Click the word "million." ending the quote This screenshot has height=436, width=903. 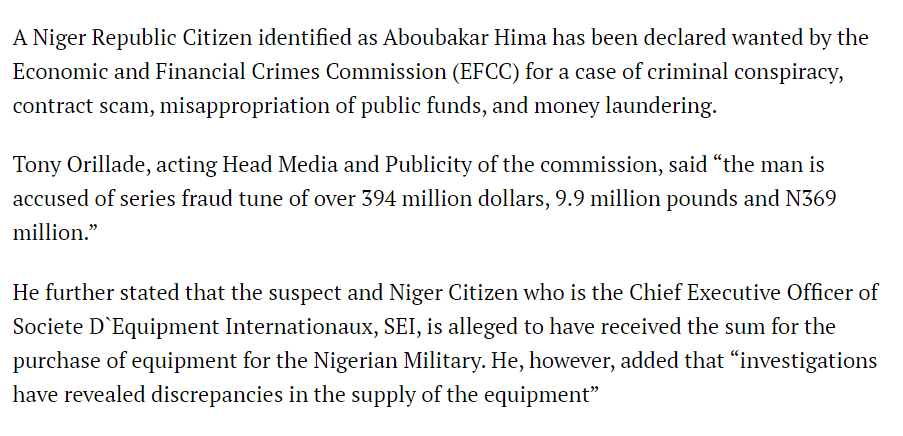click(x=48, y=233)
